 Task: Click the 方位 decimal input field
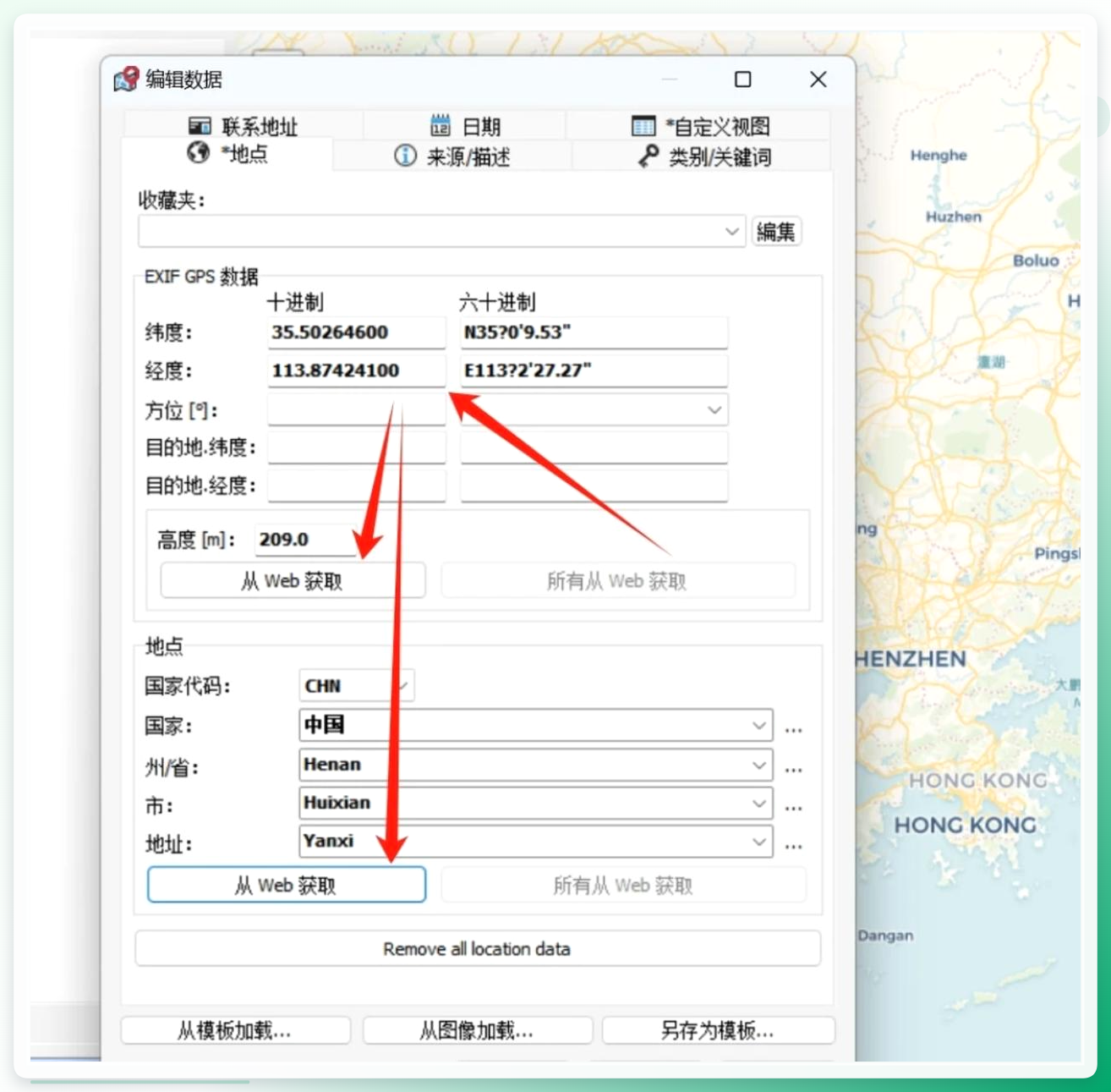click(356, 409)
